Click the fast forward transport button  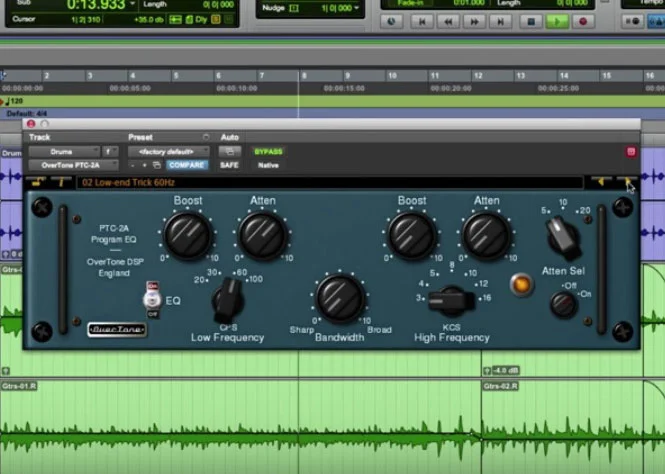click(x=474, y=21)
